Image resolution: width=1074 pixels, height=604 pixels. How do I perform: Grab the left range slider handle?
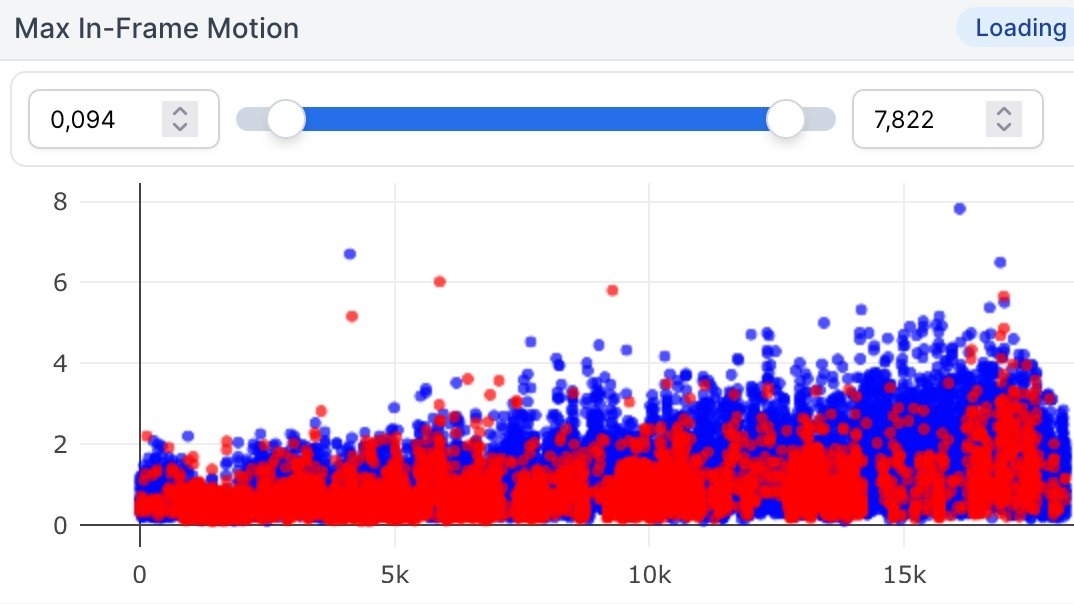[x=286, y=119]
